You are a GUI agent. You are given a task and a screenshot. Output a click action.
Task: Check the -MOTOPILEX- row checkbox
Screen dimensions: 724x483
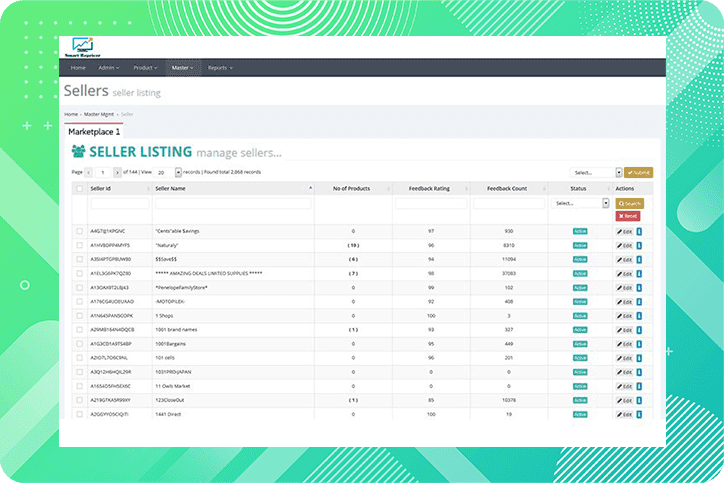pyautogui.click(x=79, y=302)
